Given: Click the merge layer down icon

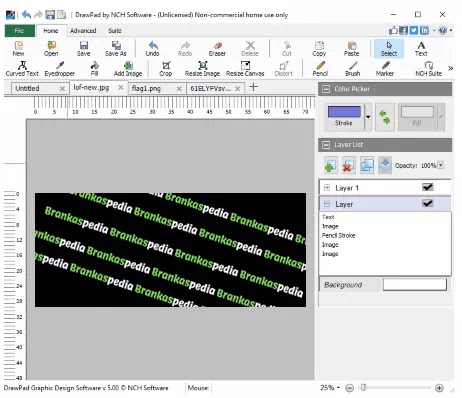Looking at the screenshot, I should (385, 165).
